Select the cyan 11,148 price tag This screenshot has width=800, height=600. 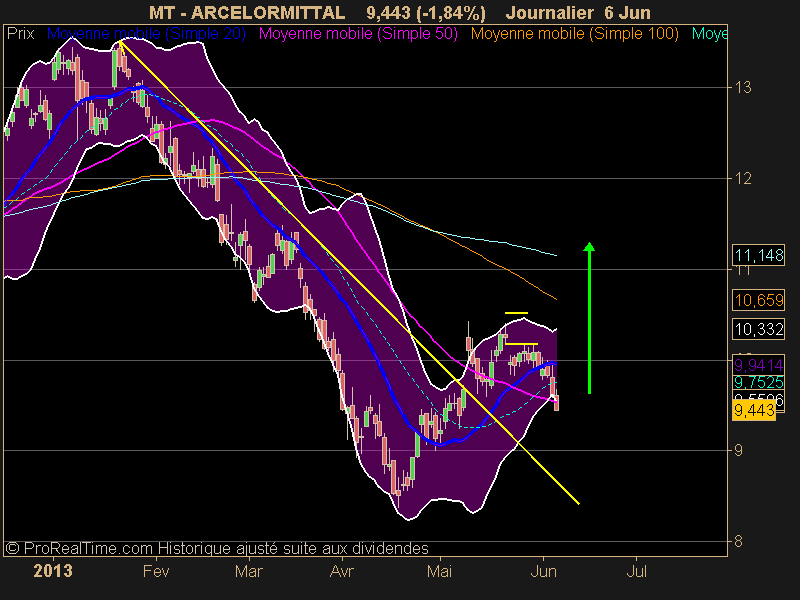759,255
